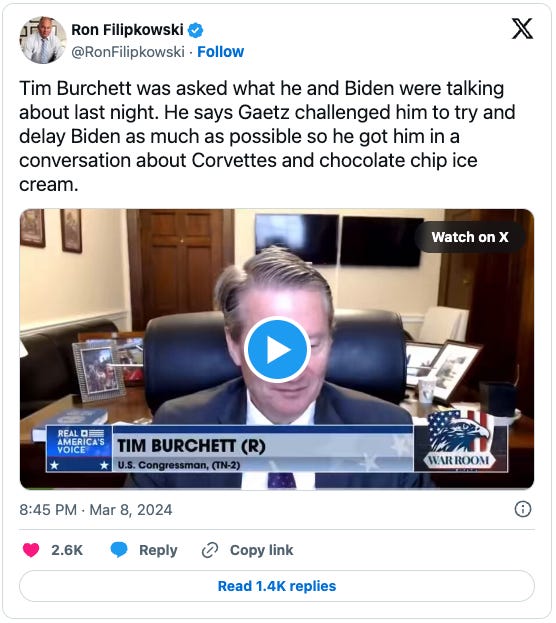This screenshot has height=623, width=556.
Task: Click the Watch on X button
Action: [x=470, y=237]
